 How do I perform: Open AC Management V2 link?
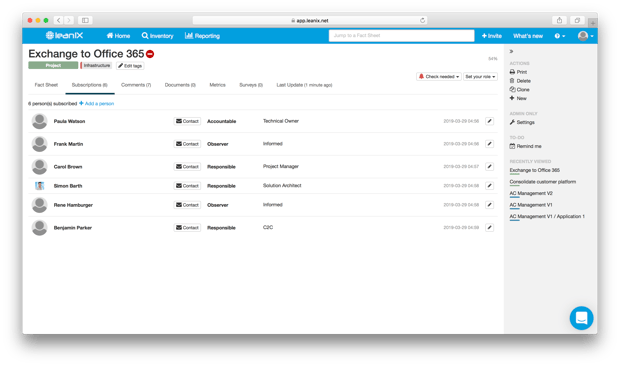[x=531, y=193]
